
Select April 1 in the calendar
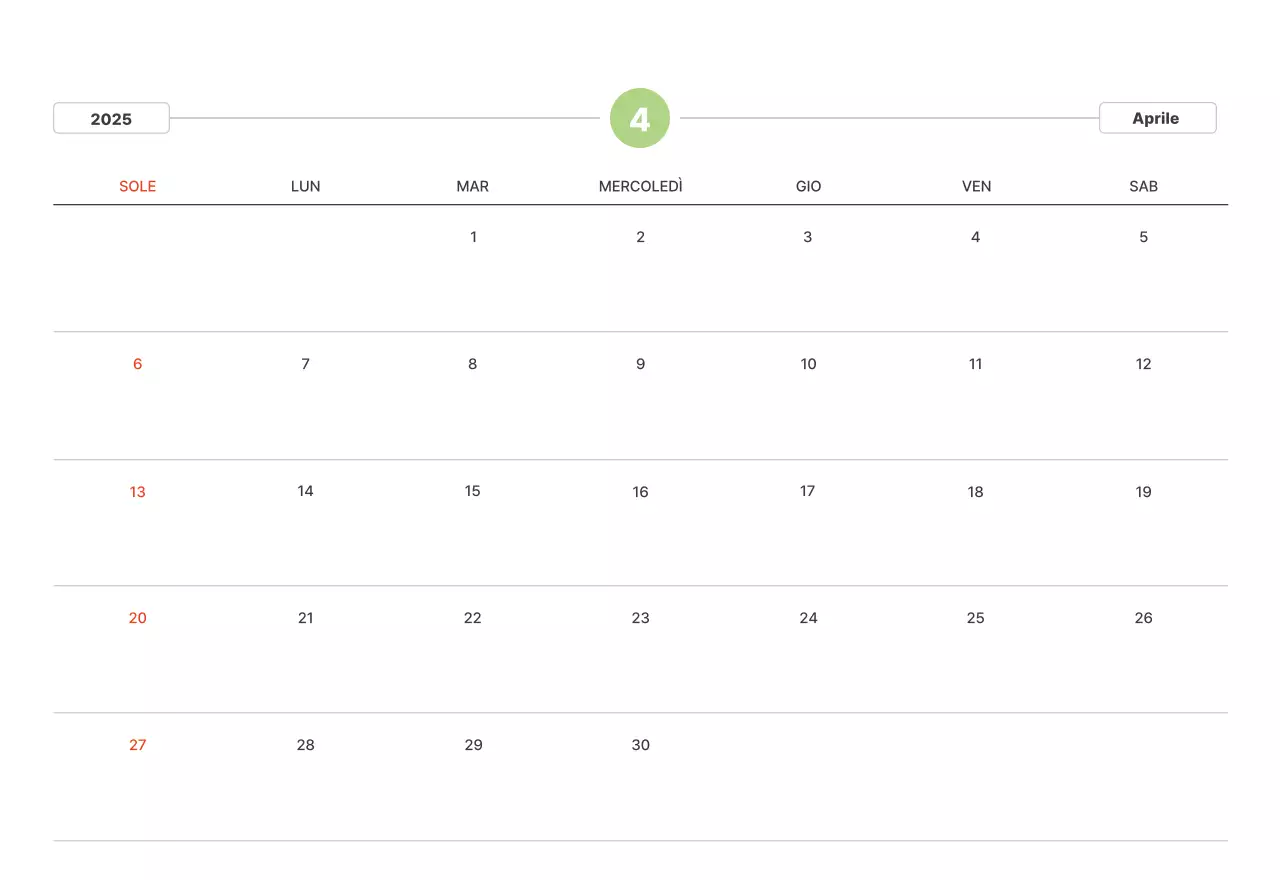coord(473,237)
